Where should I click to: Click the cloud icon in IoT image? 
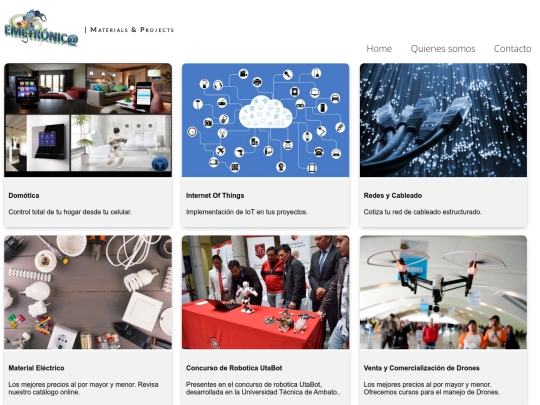[265, 112]
